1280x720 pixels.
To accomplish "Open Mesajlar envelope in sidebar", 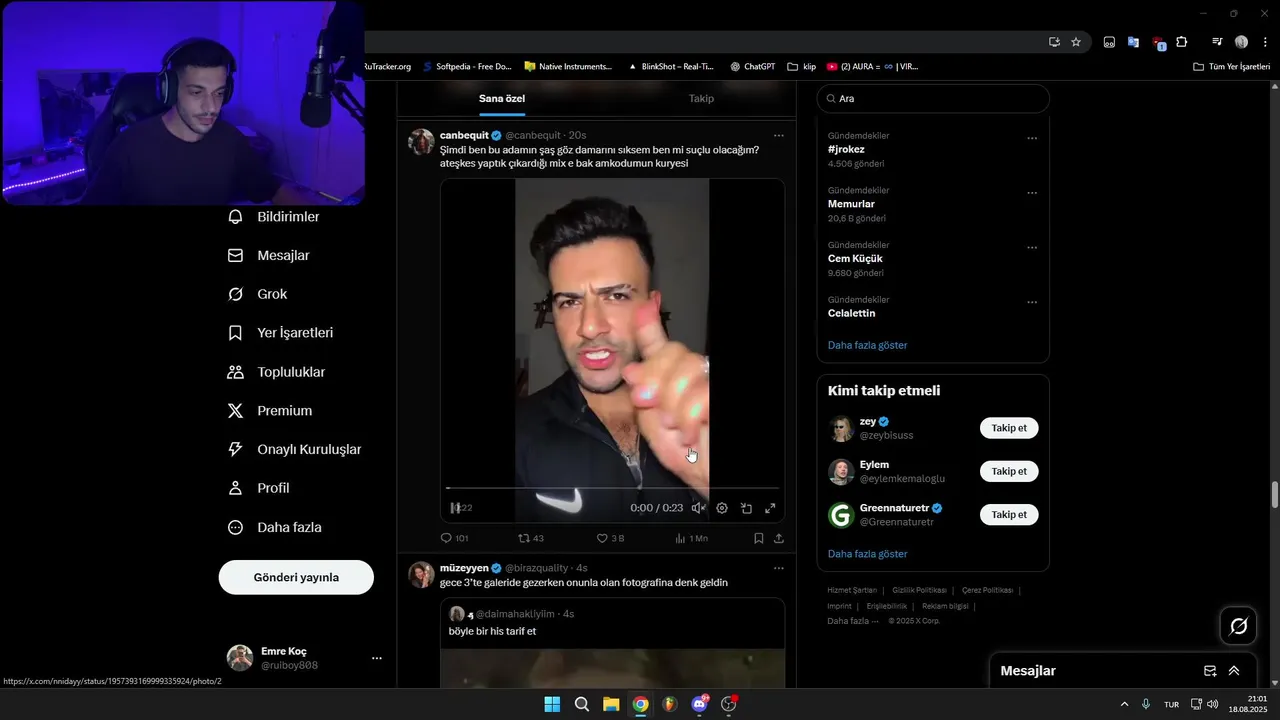I will [x=268, y=256].
